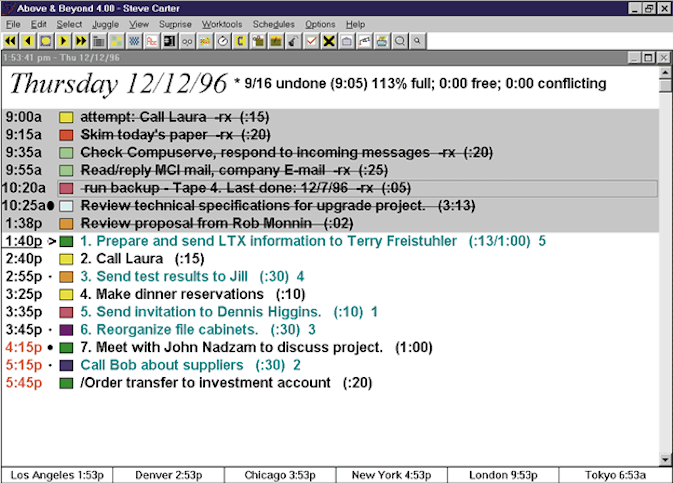Click the Thursday 12/12/96 date header
Image resolution: width=673 pixels, height=483 pixels.
click(117, 84)
